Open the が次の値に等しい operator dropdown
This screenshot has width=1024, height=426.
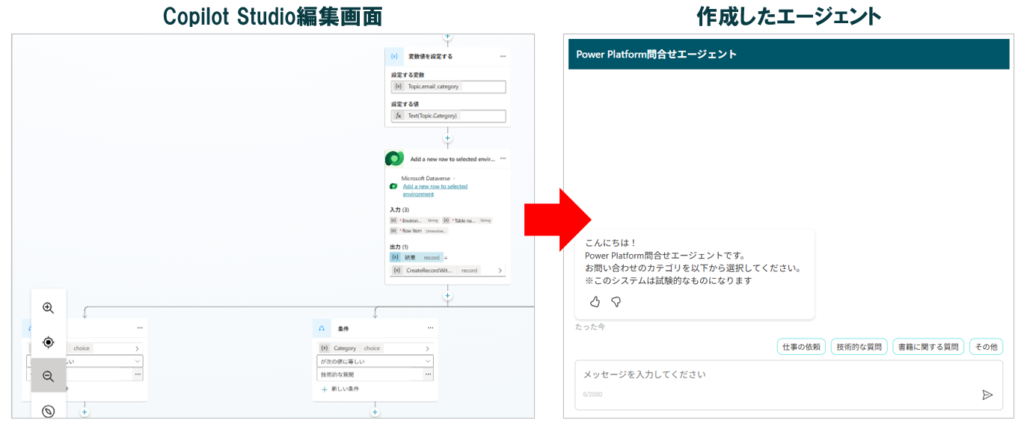(x=375, y=361)
